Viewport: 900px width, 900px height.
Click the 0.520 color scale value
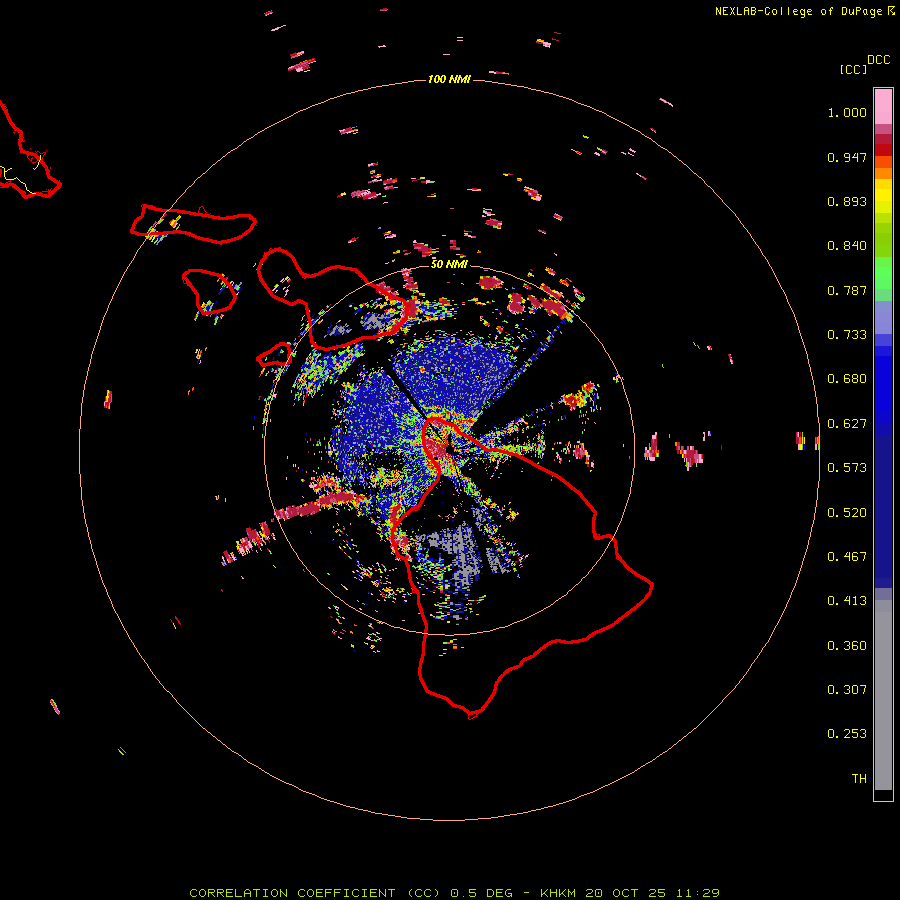847,513
